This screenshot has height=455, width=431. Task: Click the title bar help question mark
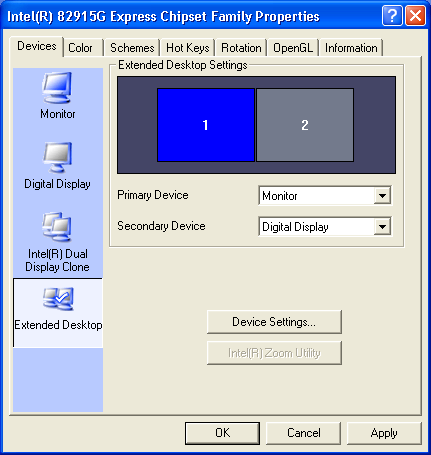click(x=392, y=15)
